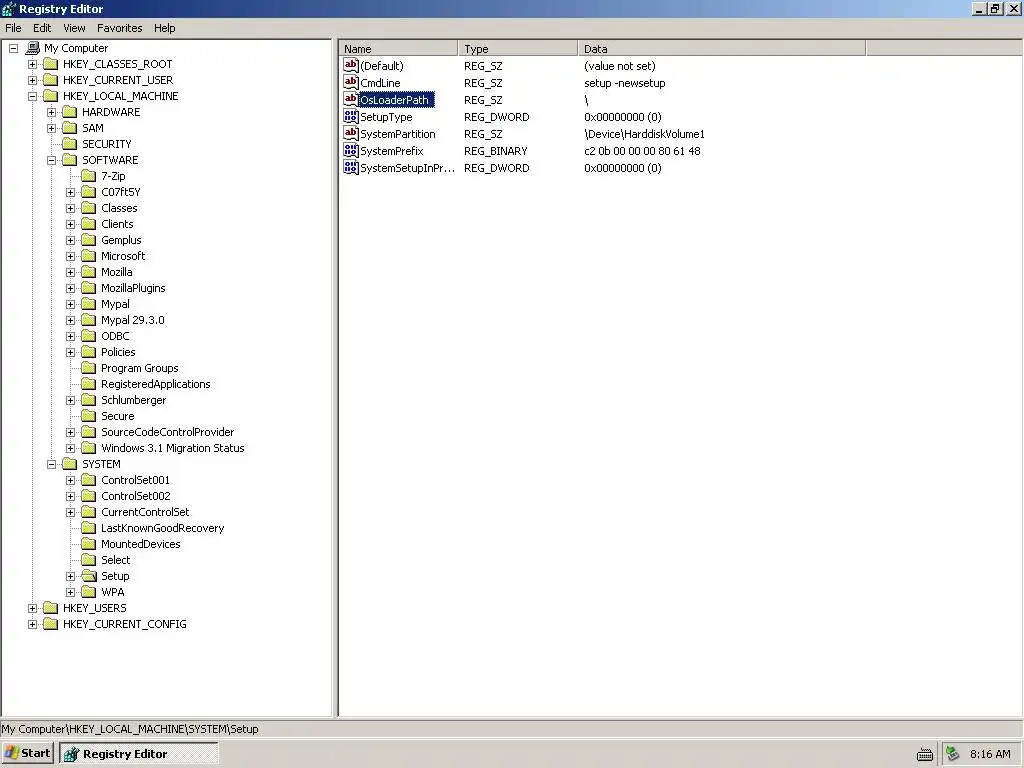The width and height of the screenshot is (1024, 768).
Task: Click the SystemSetupInPr... DWORD value icon
Action: pos(351,167)
